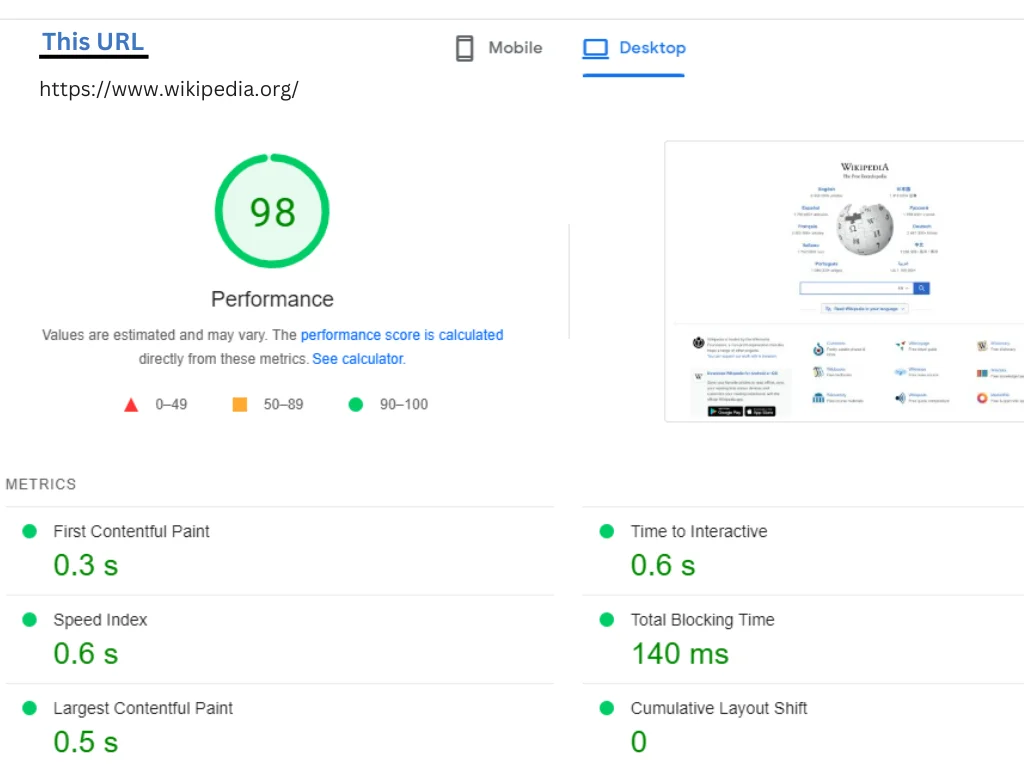The width and height of the screenshot is (1024, 768).
Task: Click the 0.3 s First Contentful Paint value
Action: [86, 566]
